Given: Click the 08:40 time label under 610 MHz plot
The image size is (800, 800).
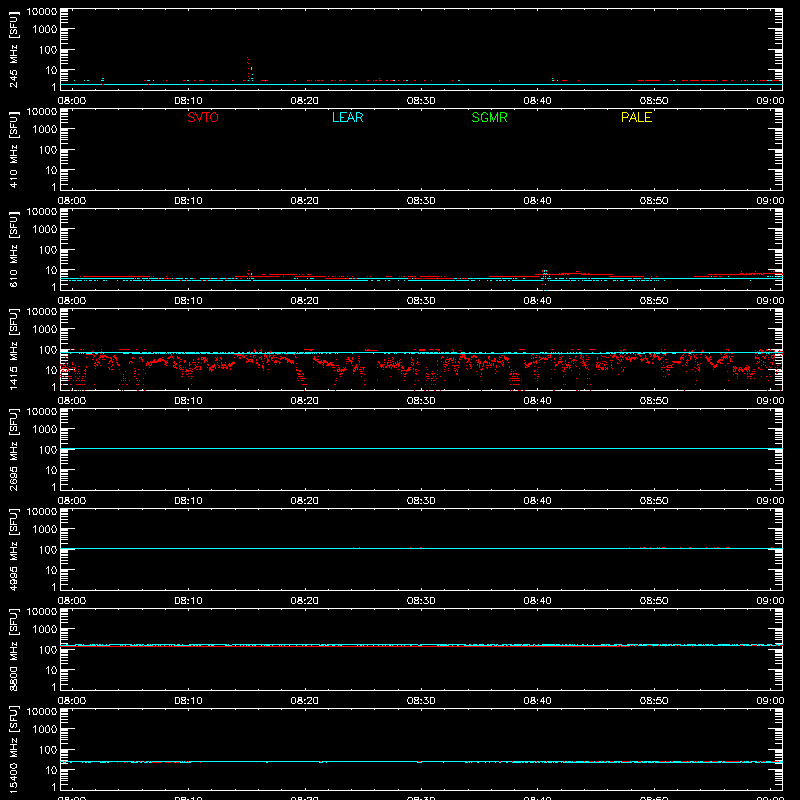Looking at the screenshot, I should click(537, 301).
